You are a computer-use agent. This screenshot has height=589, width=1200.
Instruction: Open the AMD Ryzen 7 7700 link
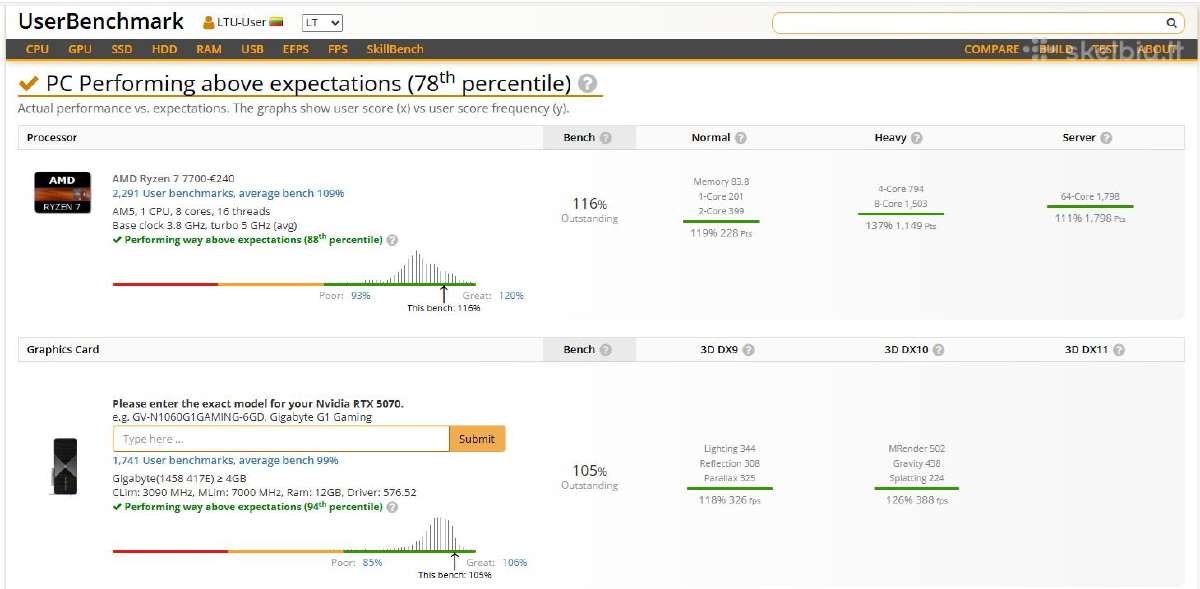tap(173, 178)
